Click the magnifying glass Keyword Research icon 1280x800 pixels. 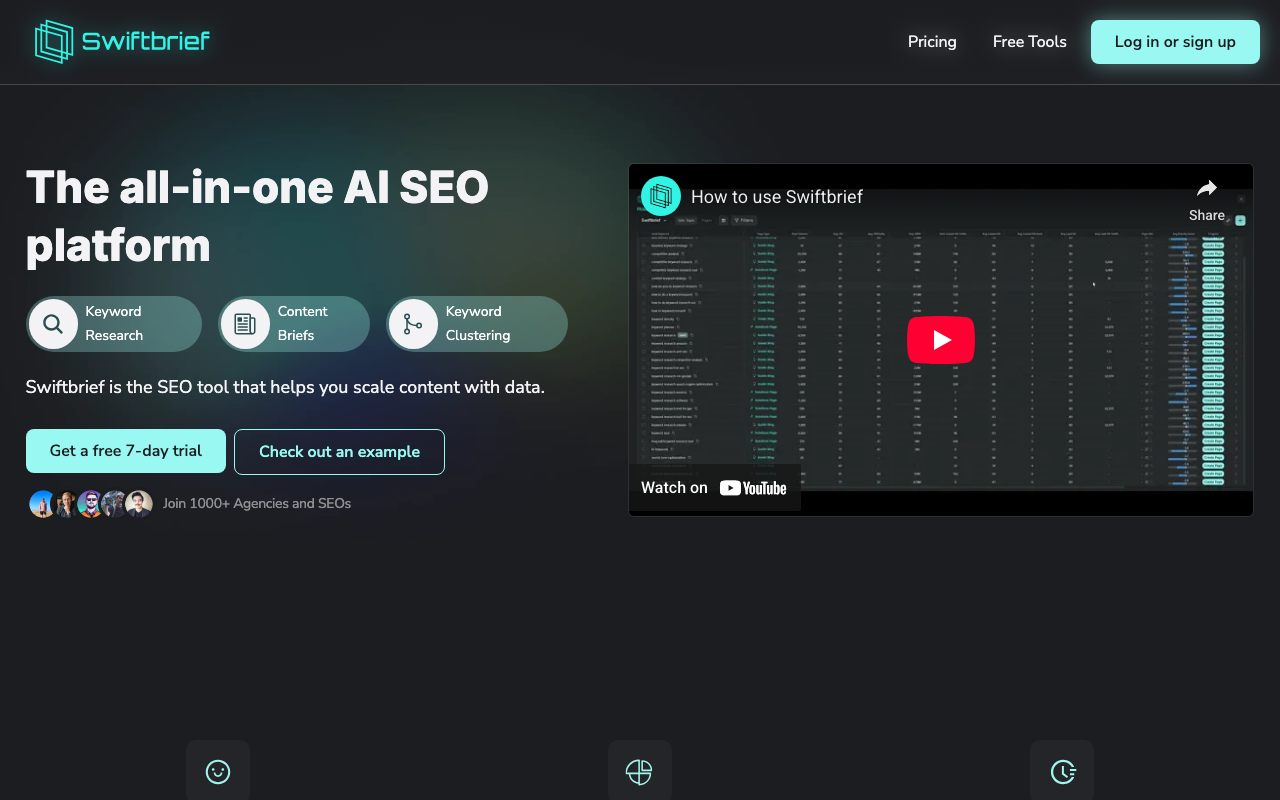tap(53, 324)
